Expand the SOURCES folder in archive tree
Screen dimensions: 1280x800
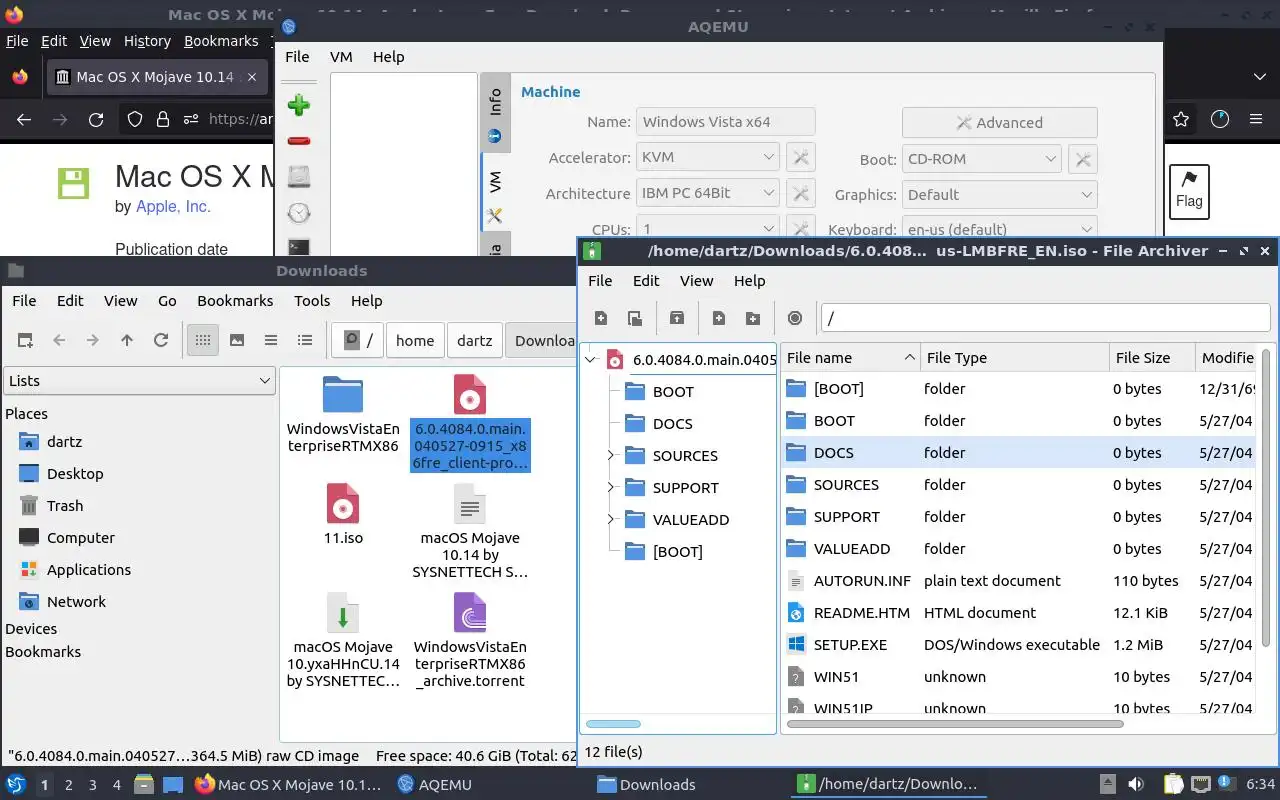(x=610, y=455)
